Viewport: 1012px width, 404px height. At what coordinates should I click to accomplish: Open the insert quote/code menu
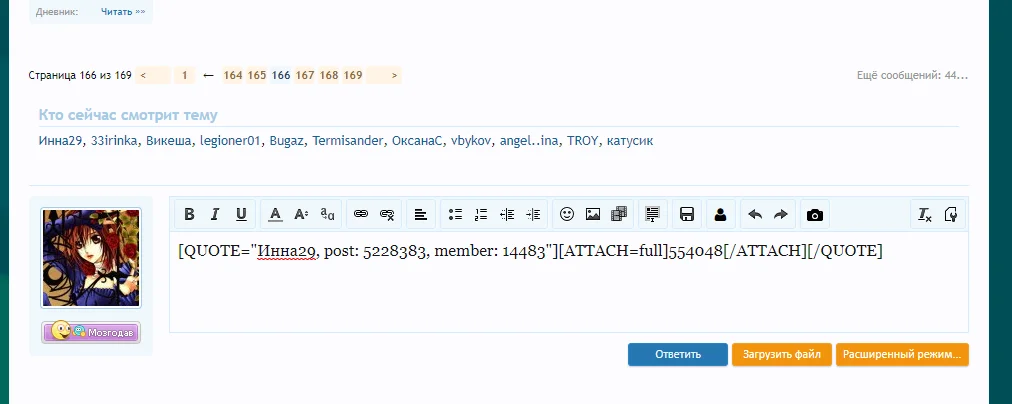tap(653, 214)
